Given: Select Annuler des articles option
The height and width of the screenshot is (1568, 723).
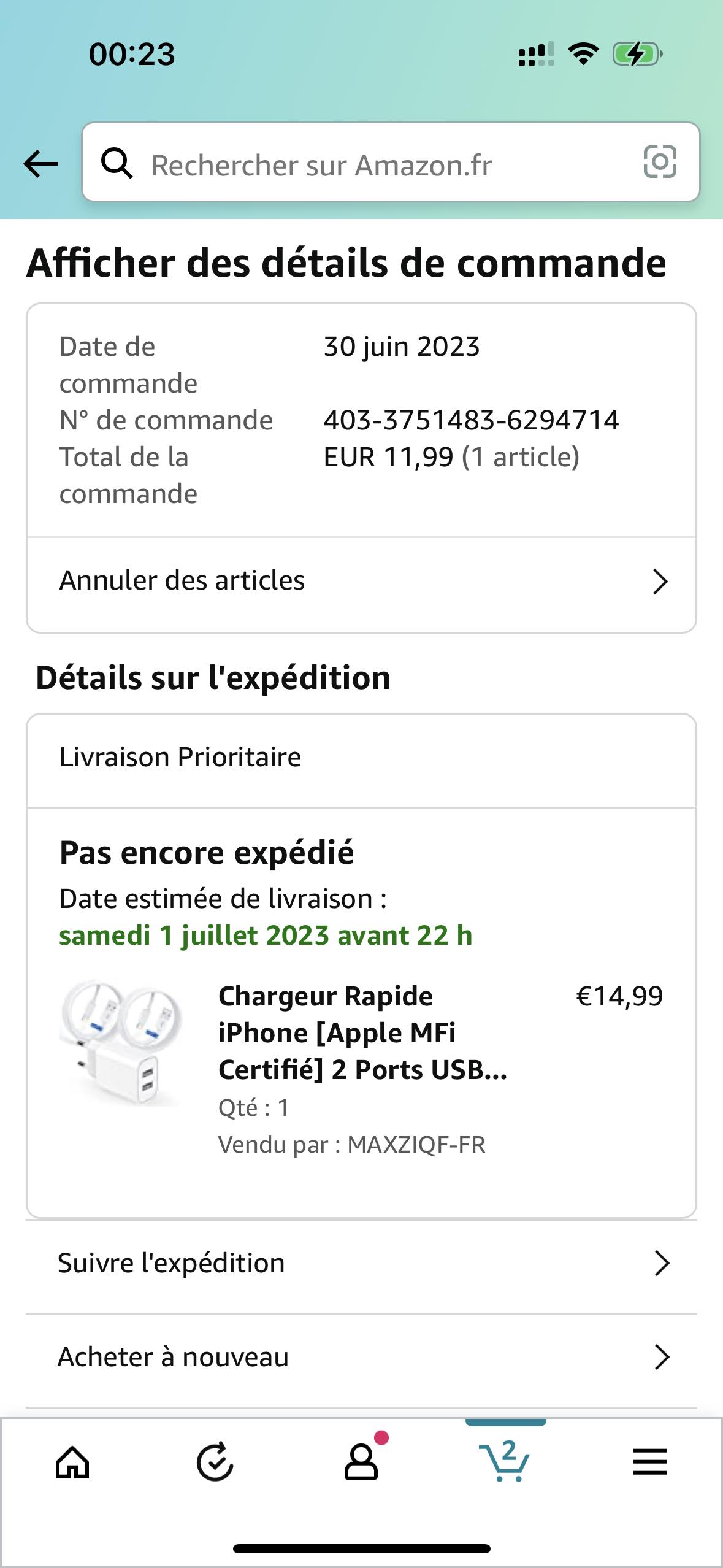Looking at the screenshot, I should [x=182, y=581].
